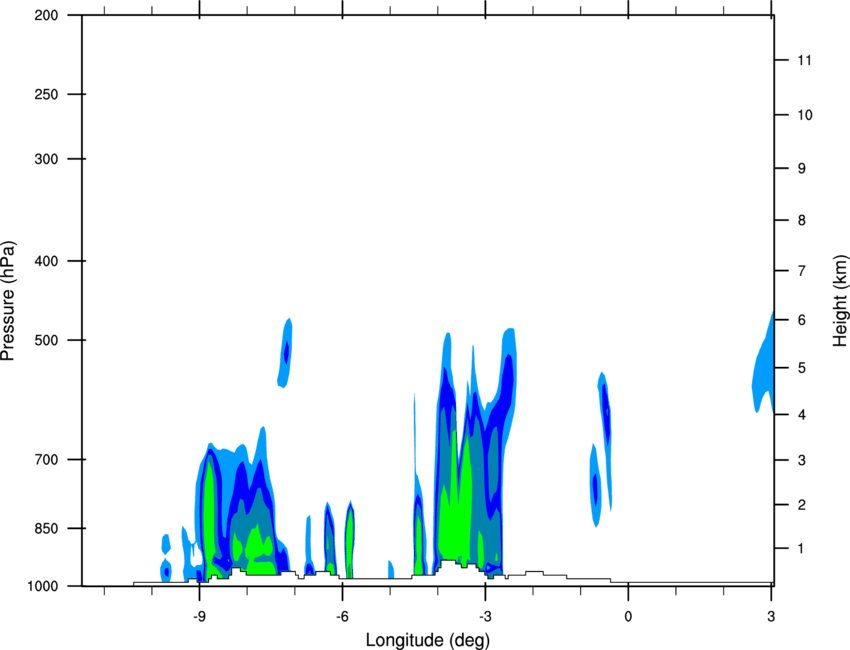The height and width of the screenshot is (650, 850).
Task: Select the 850 pressure tick label
Action: click(x=46, y=528)
